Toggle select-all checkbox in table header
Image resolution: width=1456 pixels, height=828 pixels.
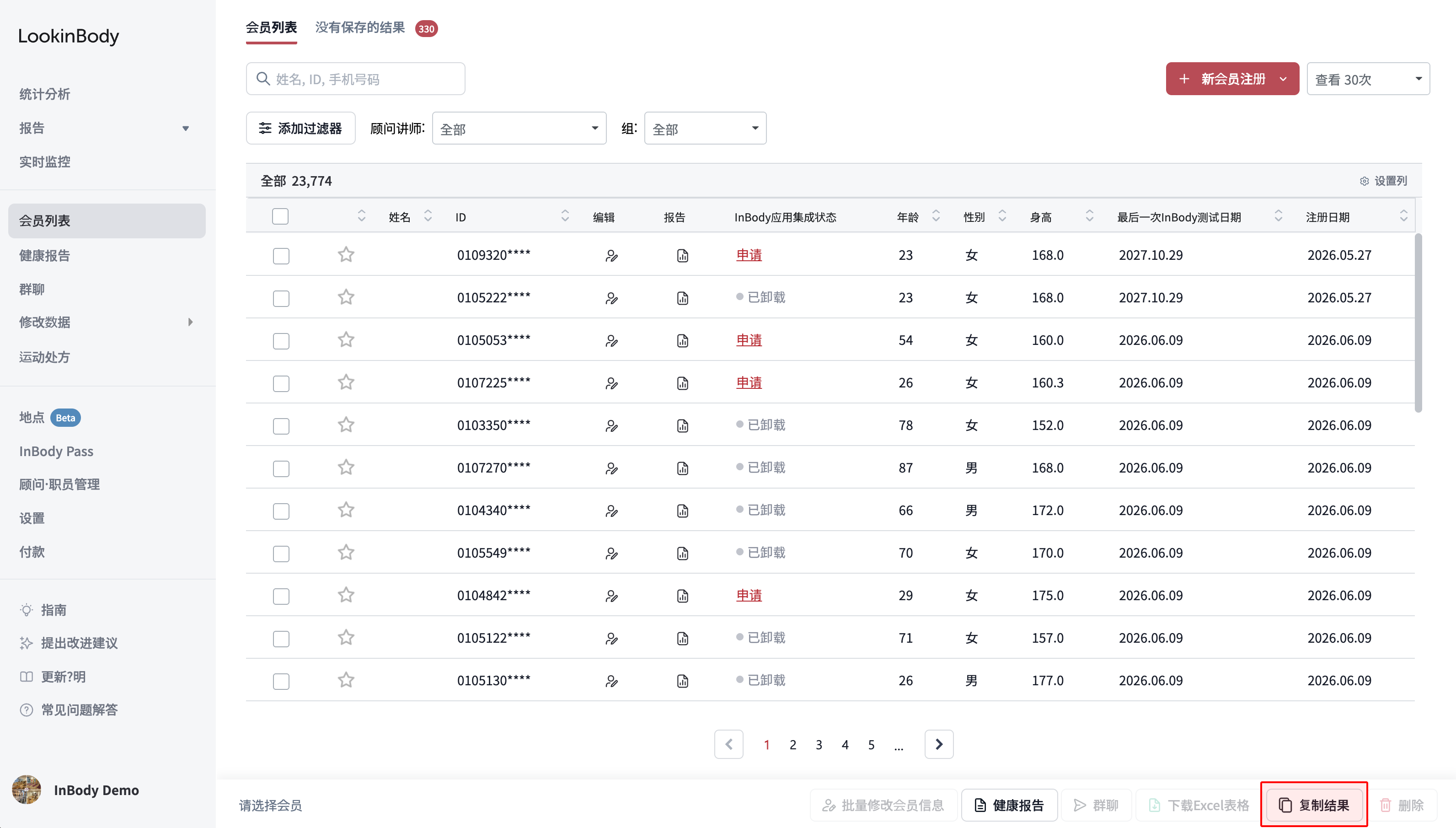(x=280, y=216)
